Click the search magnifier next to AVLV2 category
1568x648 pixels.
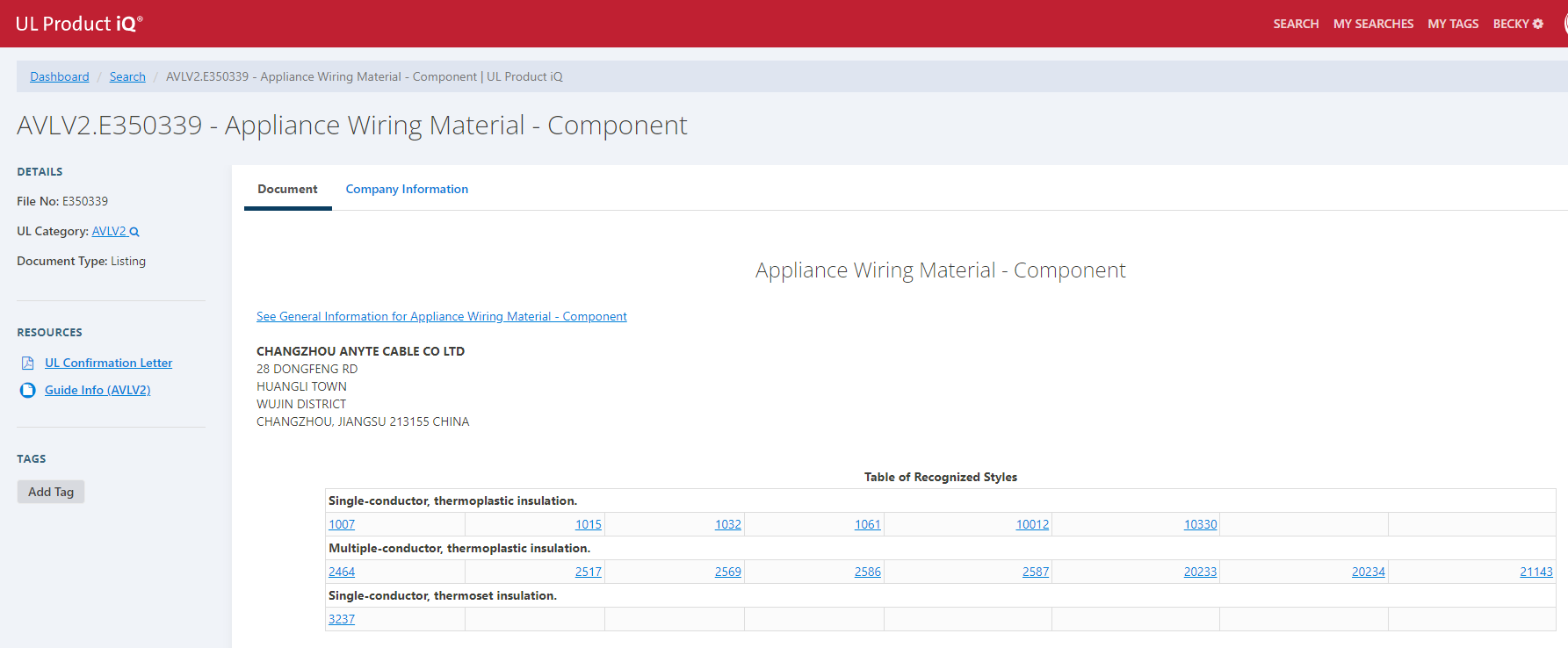coord(134,232)
